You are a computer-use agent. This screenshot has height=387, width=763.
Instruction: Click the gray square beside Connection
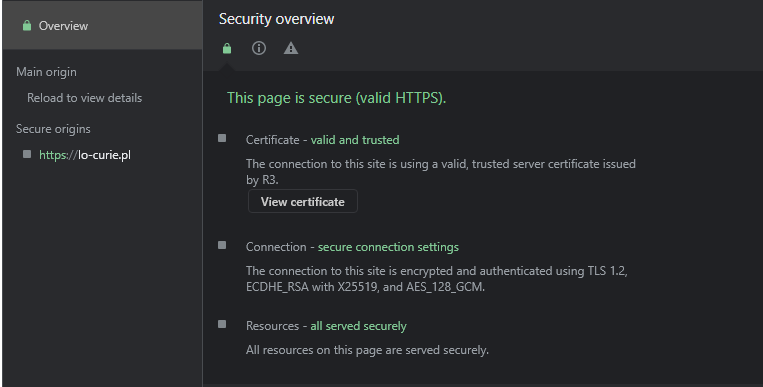coord(222,245)
